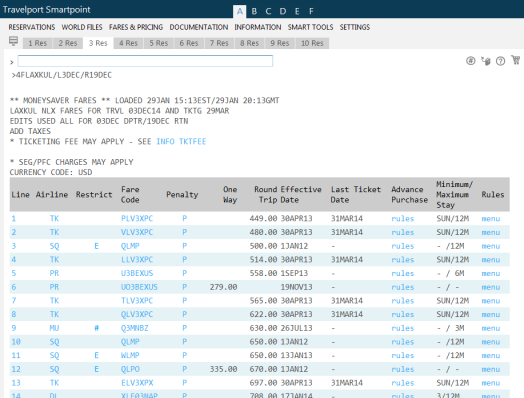This screenshot has width=524, height=398.
Task: Switch to work area F
Action: pyautogui.click(x=311, y=11)
